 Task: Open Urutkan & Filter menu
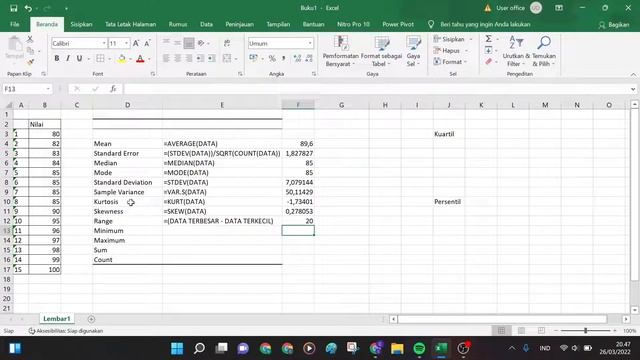pyautogui.click(x=516, y=51)
